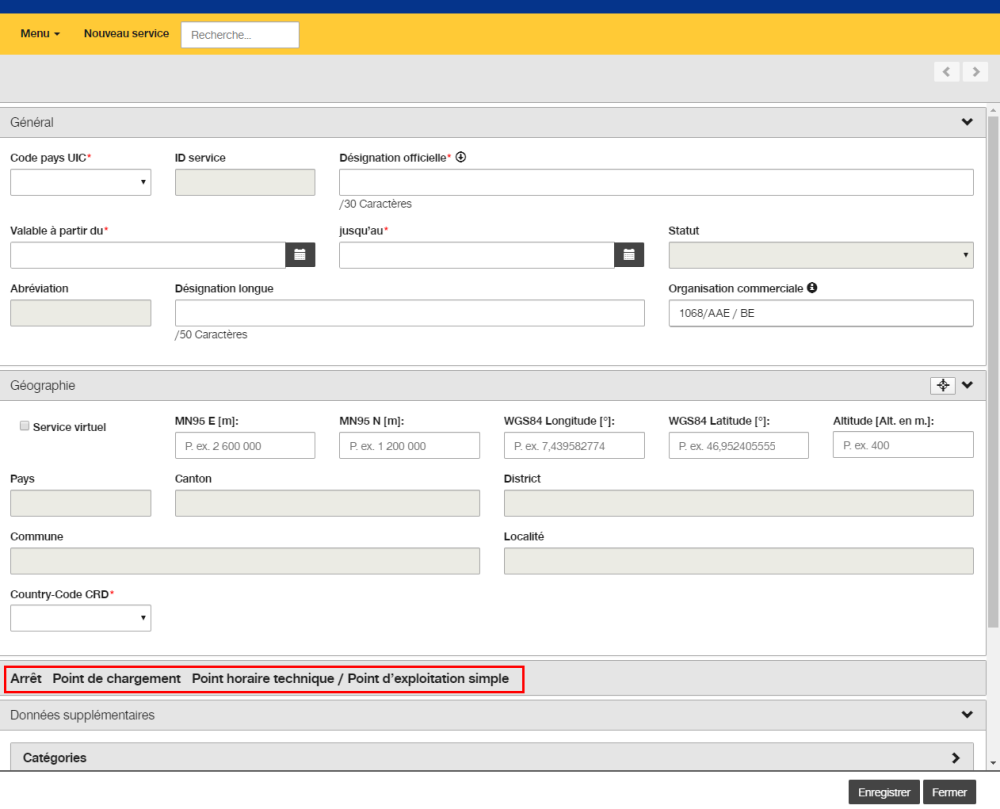
Task: Click the scrollbar down arrow
Action: 993,762
